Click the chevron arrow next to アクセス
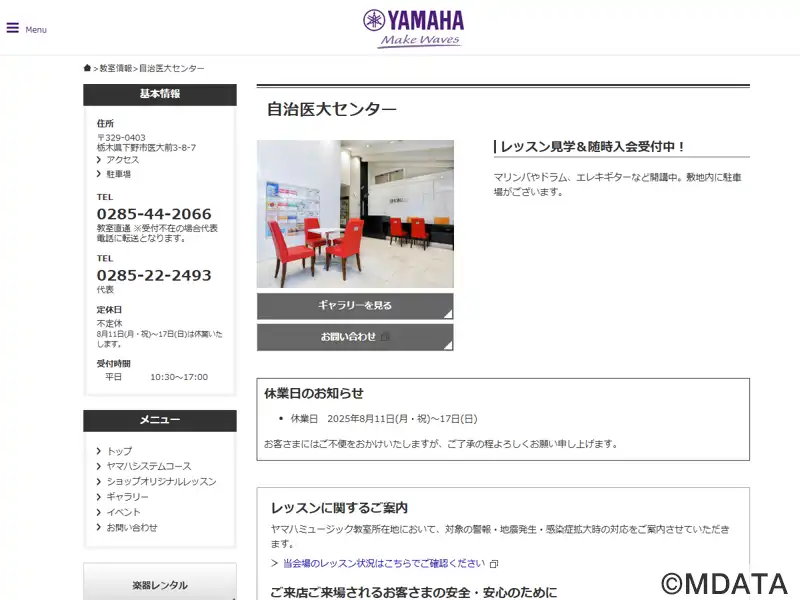 99,160
